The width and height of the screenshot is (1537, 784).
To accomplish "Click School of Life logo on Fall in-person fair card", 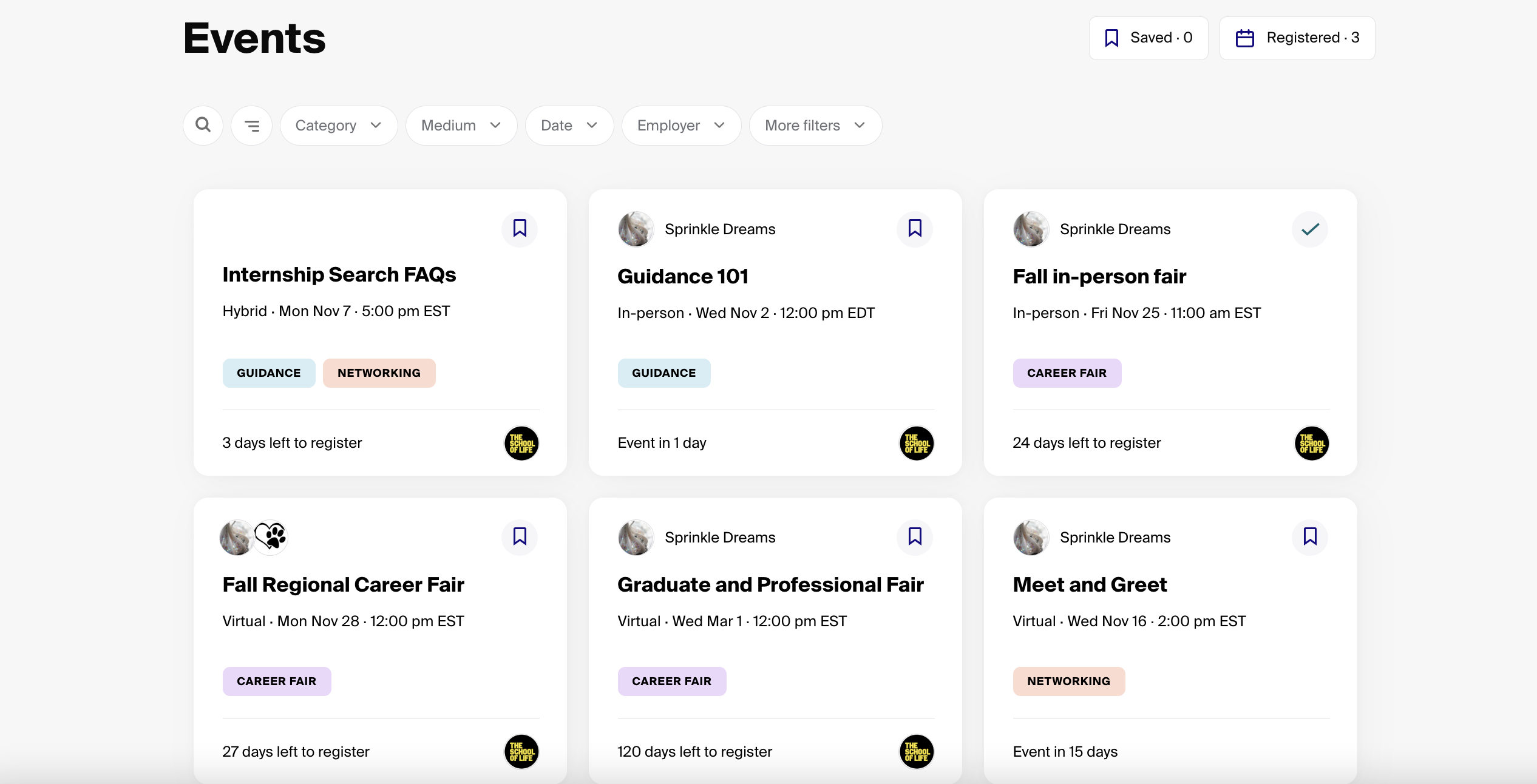I will point(1312,444).
